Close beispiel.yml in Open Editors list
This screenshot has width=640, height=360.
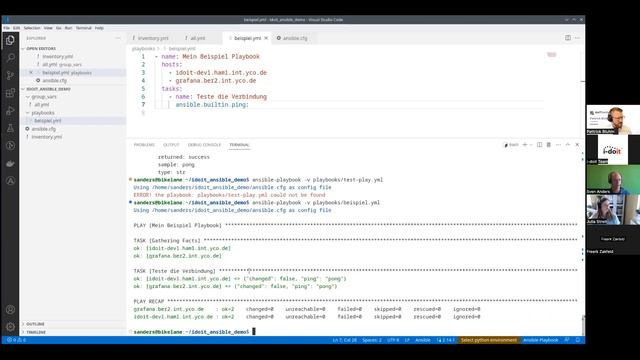[31, 73]
